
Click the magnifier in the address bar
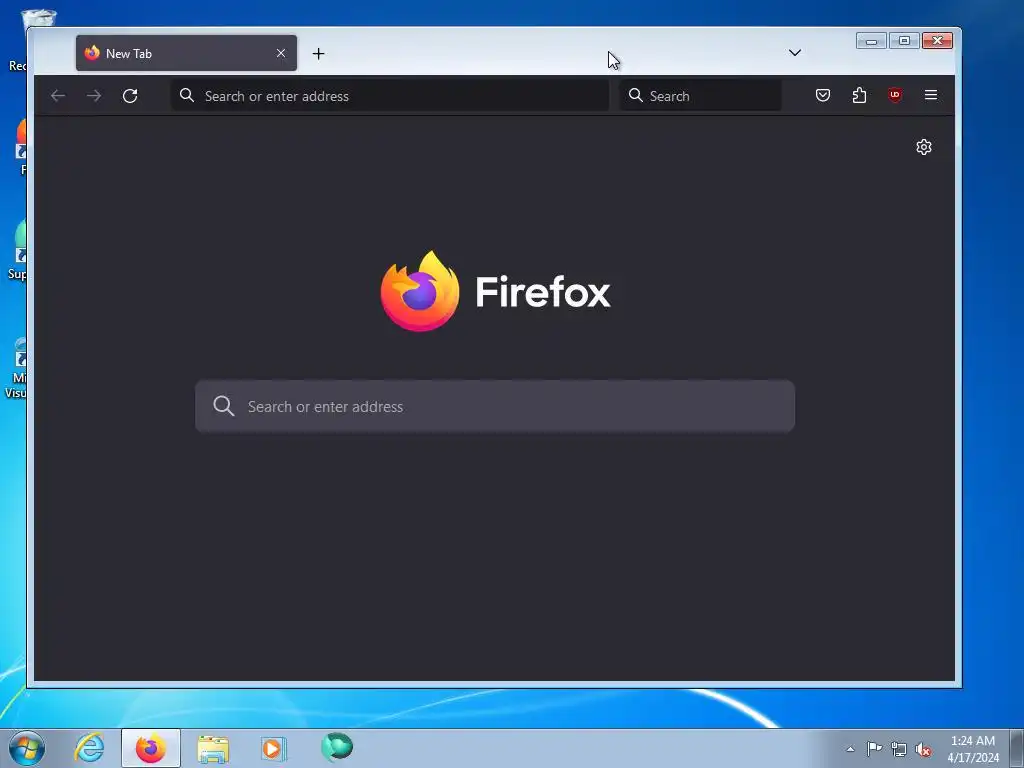(x=187, y=95)
